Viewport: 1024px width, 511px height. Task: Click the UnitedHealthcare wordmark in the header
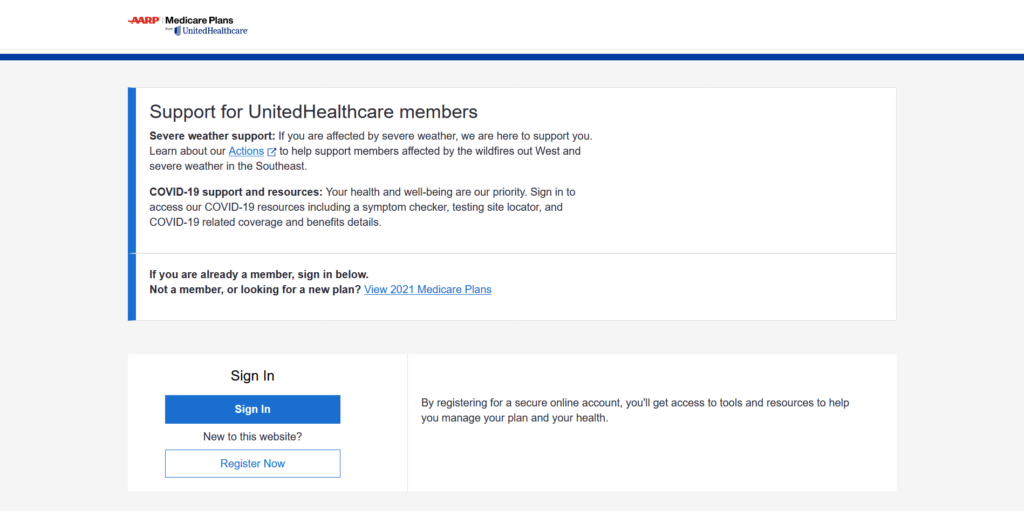[211, 31]
